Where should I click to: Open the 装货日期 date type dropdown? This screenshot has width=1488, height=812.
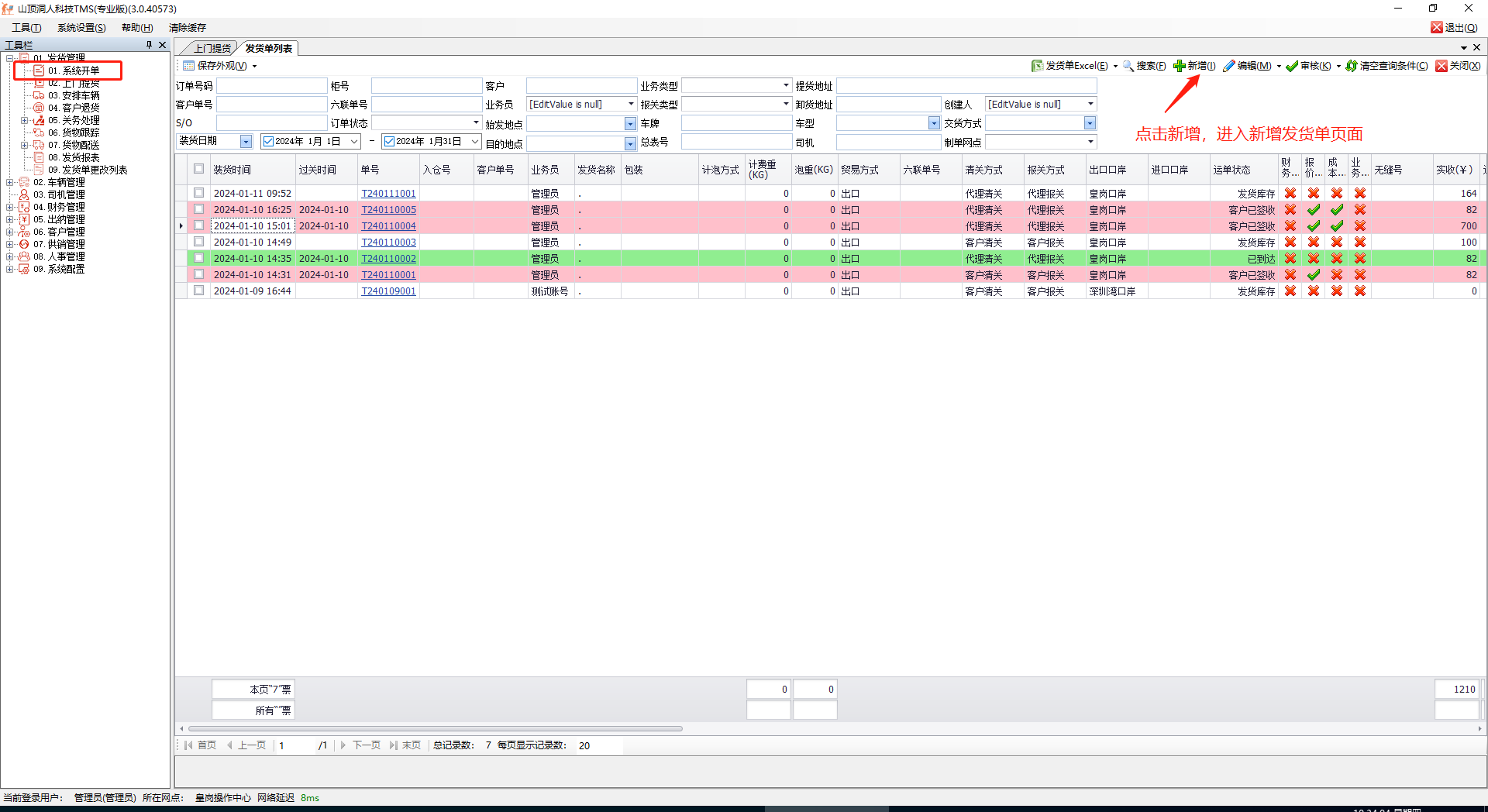(x=246, y=141)
